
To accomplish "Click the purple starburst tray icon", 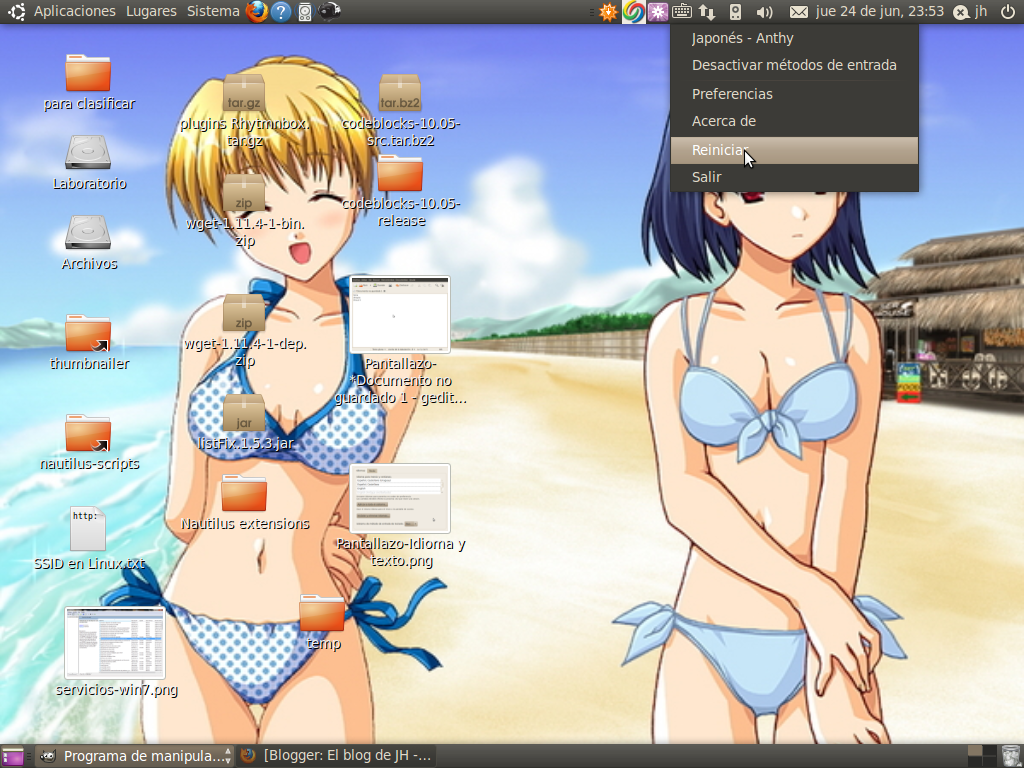I will (x=658, y=12).
